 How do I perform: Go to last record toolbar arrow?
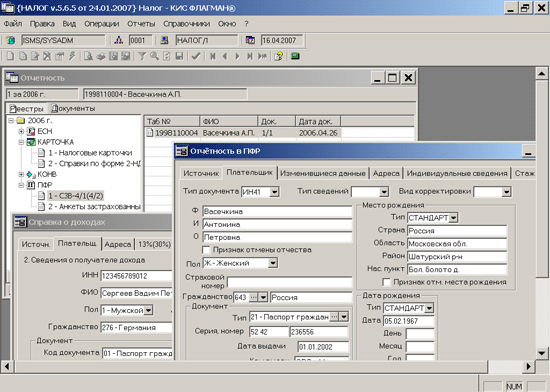click(249, 56)
